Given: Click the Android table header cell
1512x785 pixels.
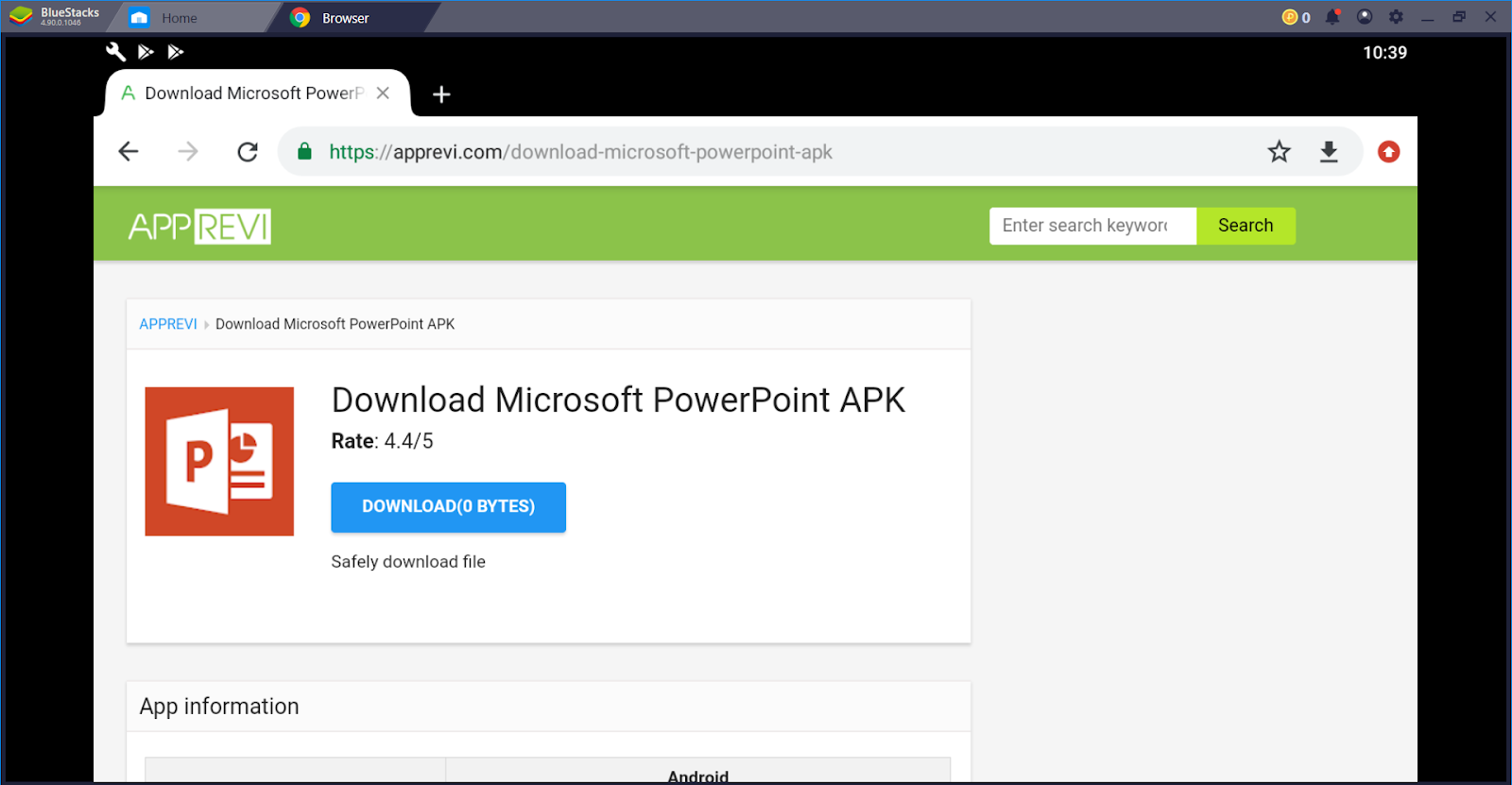Looking at the screenshot, I should 698,772.
